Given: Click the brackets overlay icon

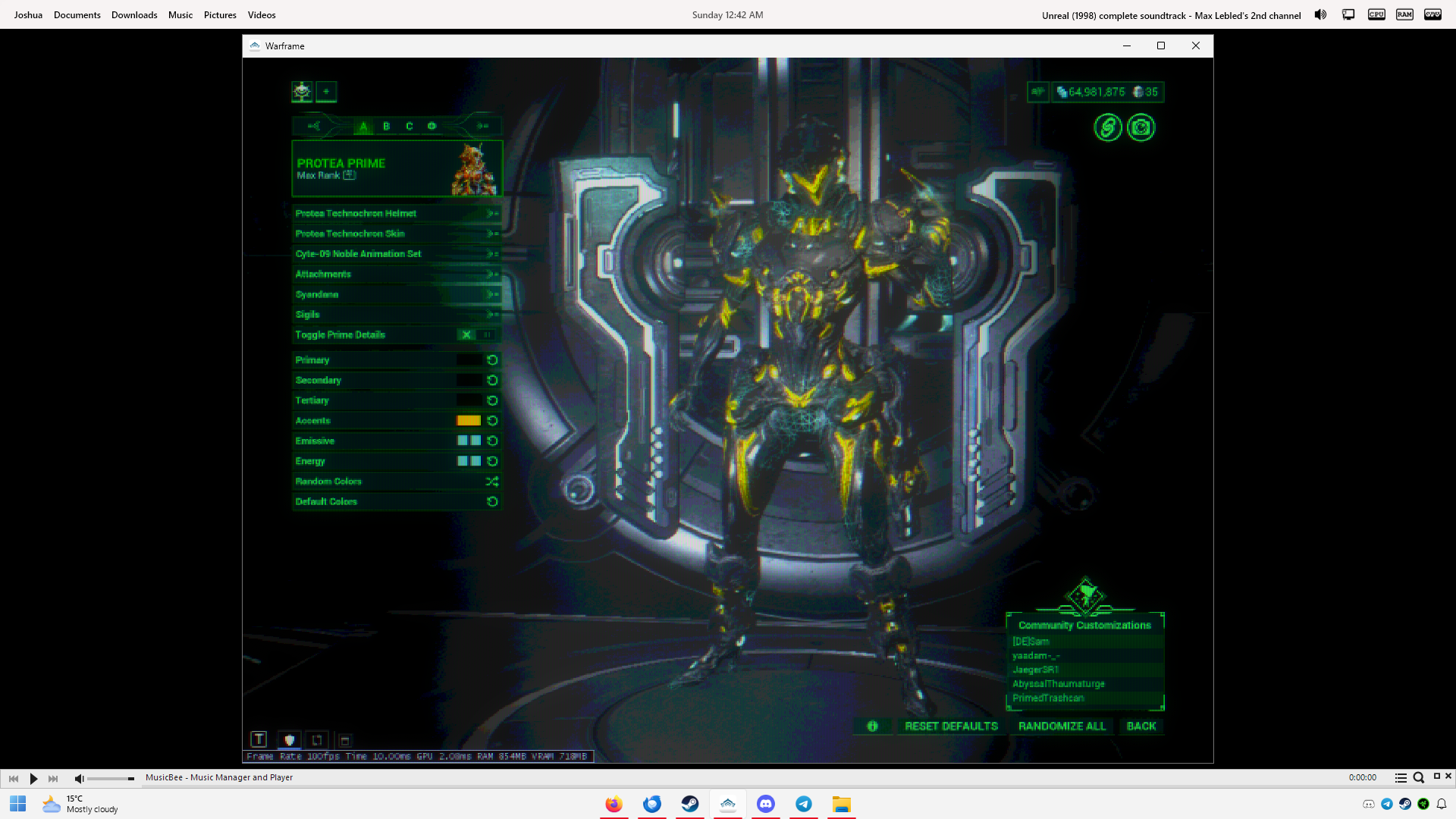Looking at the screenshot, I should pos(317,740).
